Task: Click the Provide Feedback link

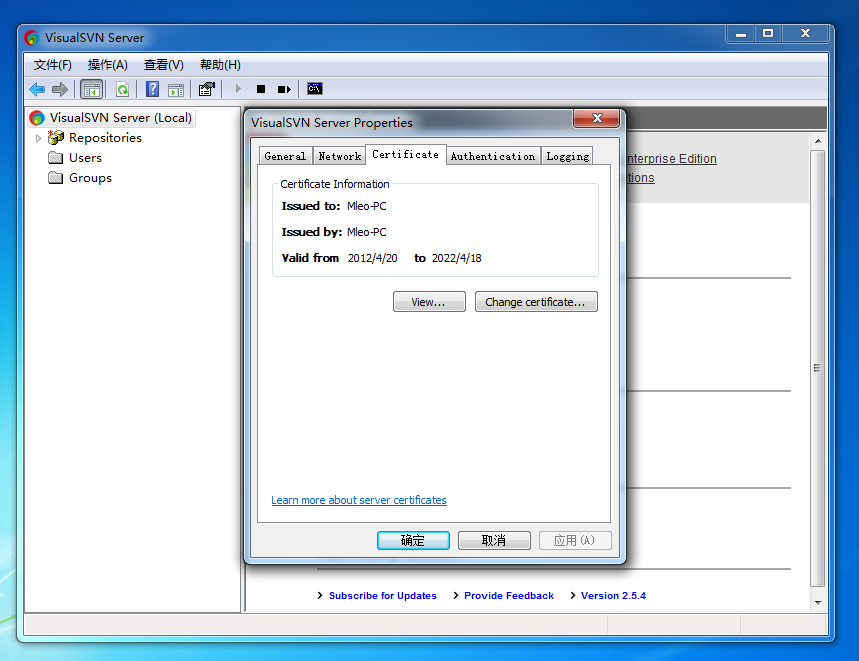Action: (508, 595)
